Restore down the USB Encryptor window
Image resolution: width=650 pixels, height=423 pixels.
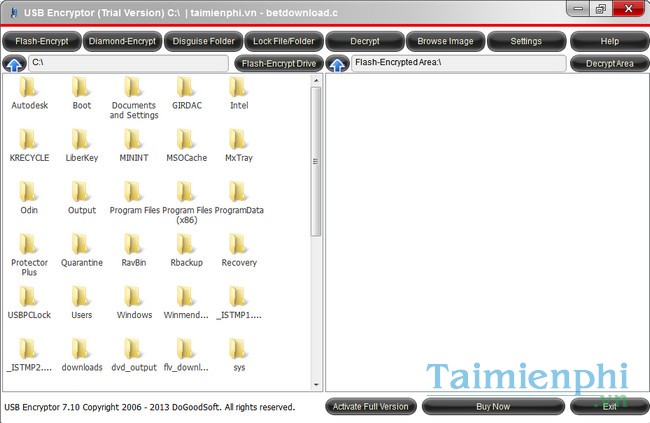click(601, 9)
